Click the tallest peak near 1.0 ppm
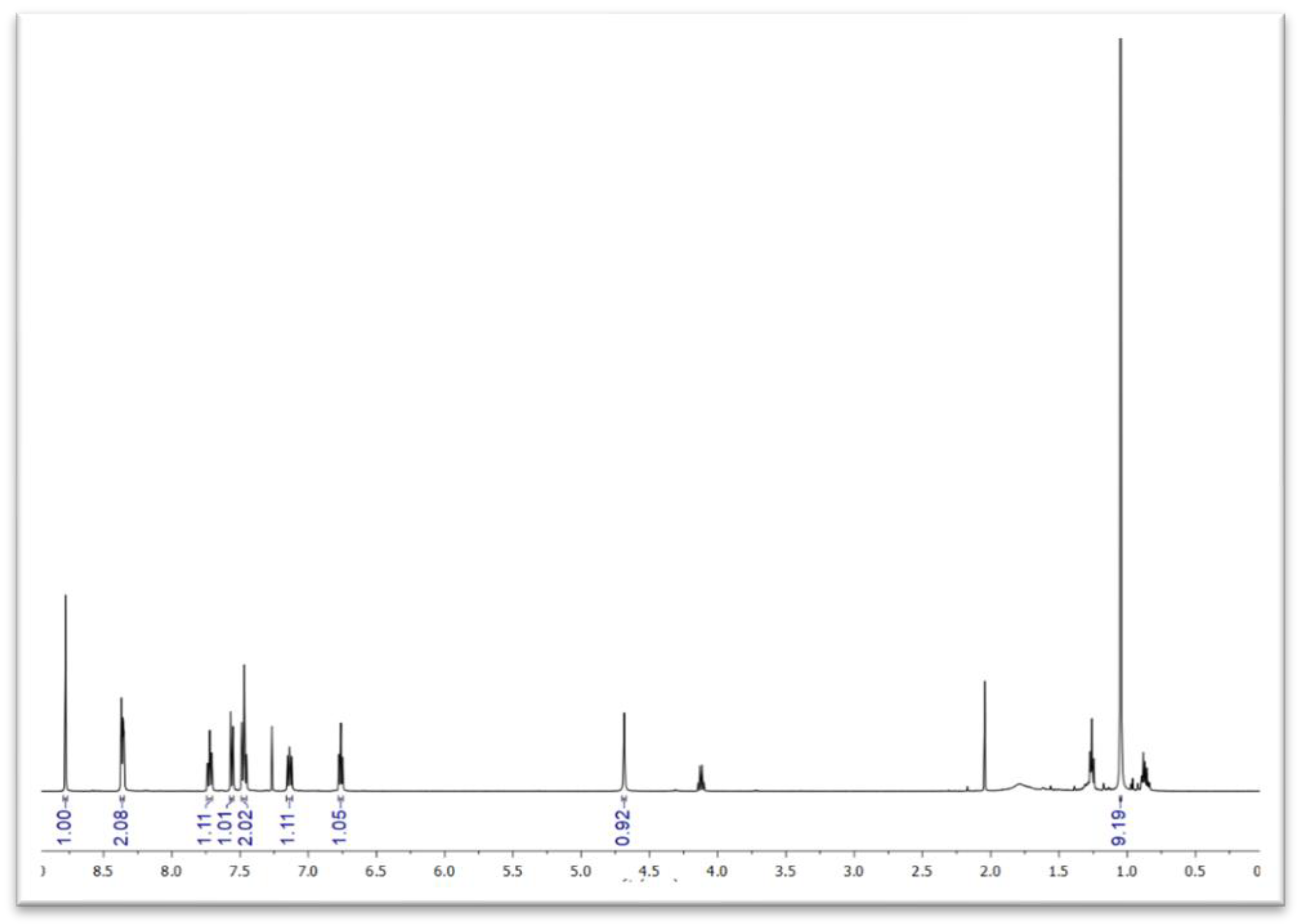The image size is (1305, 924). (x=1121, y=398)
